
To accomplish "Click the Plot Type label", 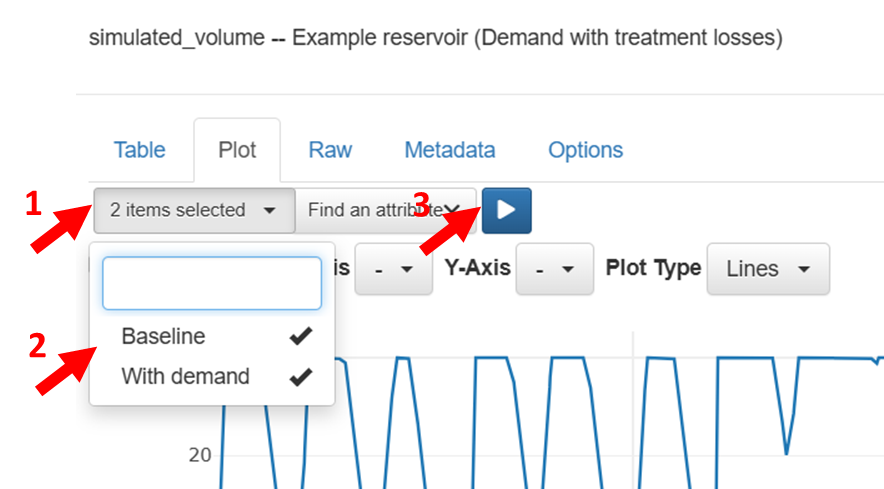I will [653, 268].
